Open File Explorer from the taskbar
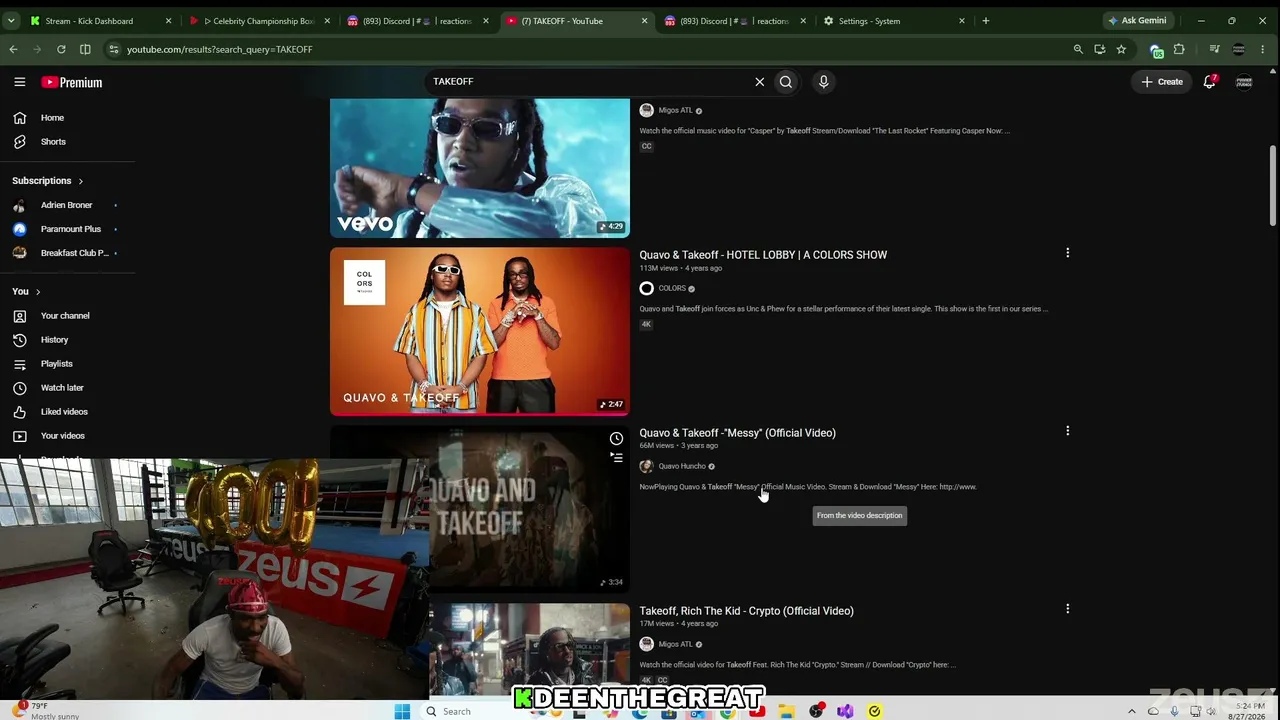1280x720 pixels. pyautogui.click(x=787, y=711)
